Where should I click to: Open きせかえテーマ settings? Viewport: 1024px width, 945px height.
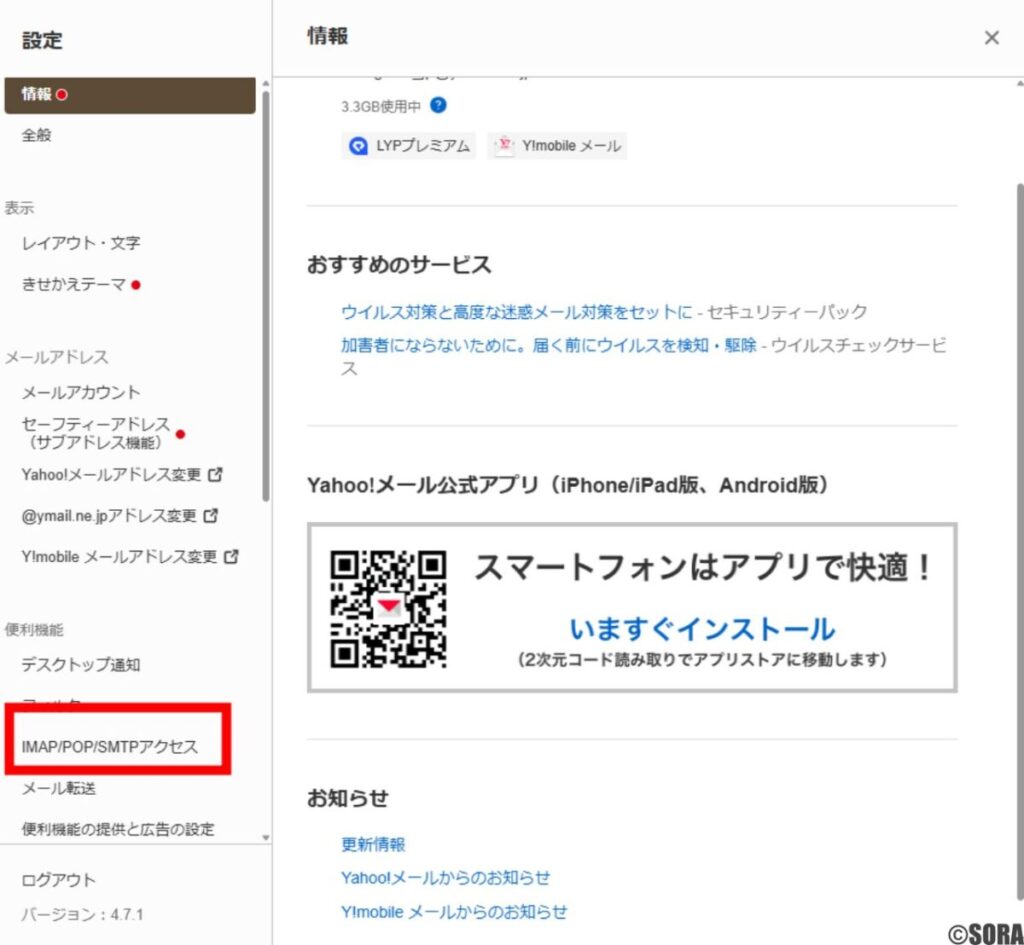[73, 284]
